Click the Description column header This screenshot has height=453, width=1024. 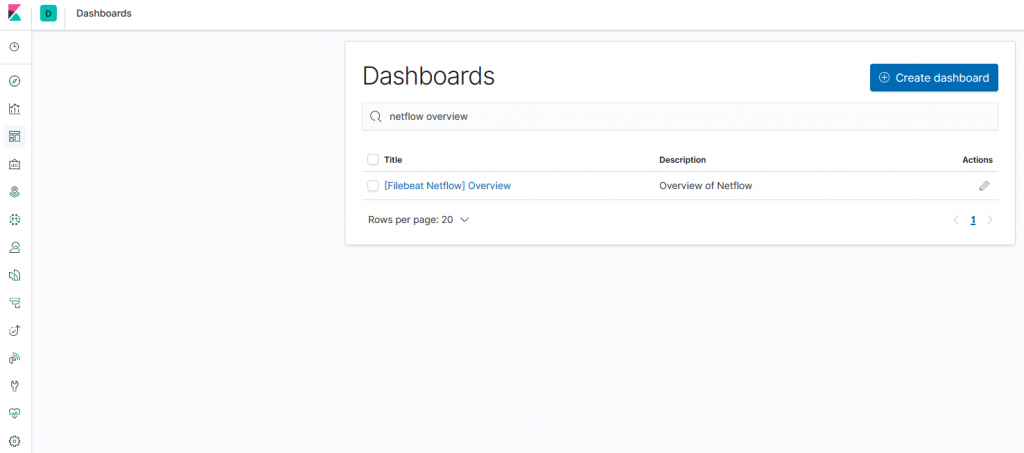click(x=682, y=160)
